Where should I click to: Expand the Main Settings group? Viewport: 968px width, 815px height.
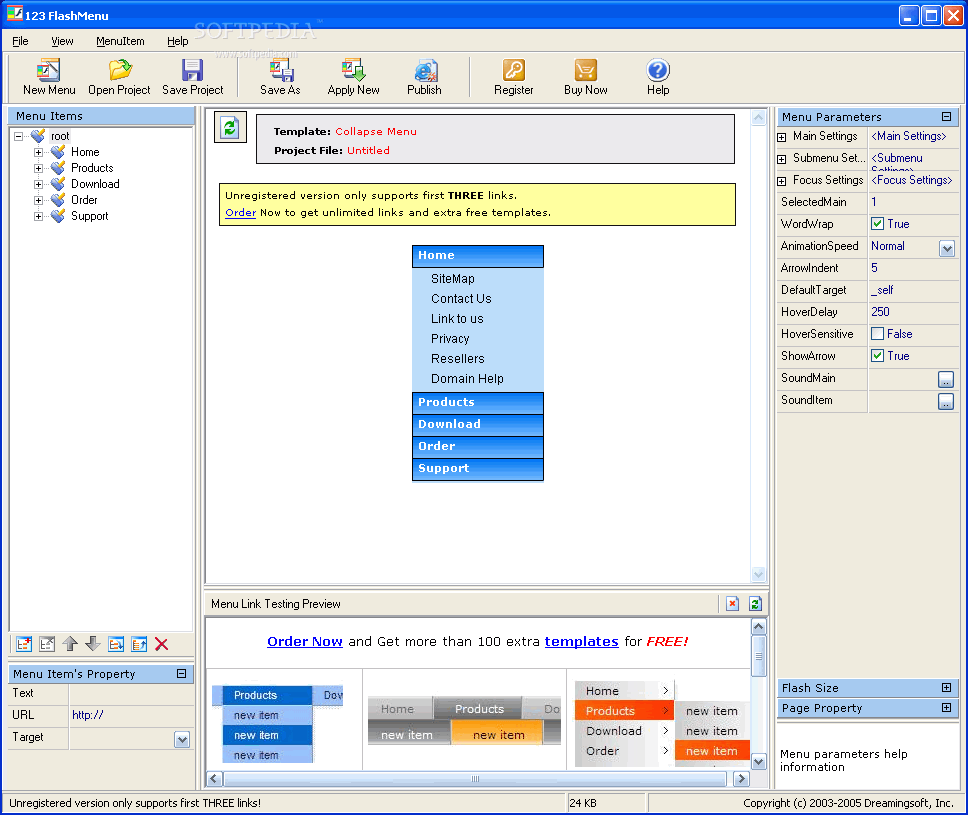click(782, 137)
